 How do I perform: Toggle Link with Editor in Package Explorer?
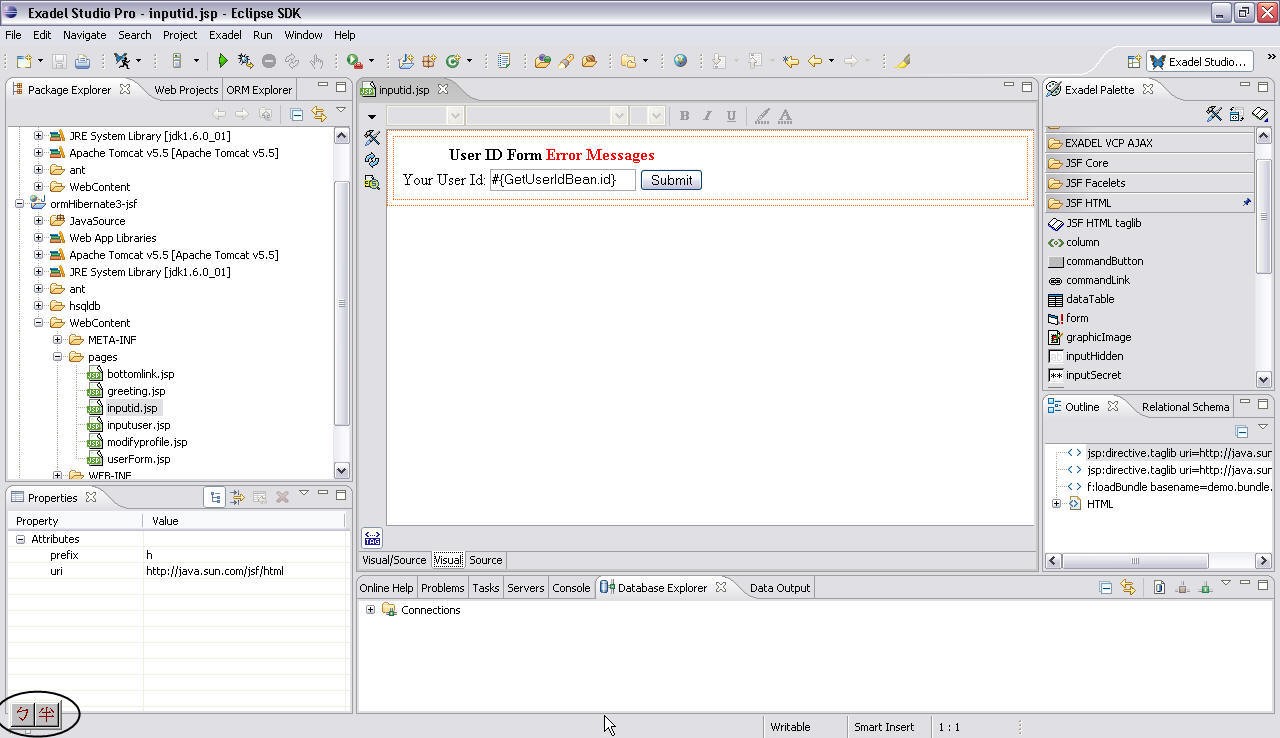tap(319, 114)
